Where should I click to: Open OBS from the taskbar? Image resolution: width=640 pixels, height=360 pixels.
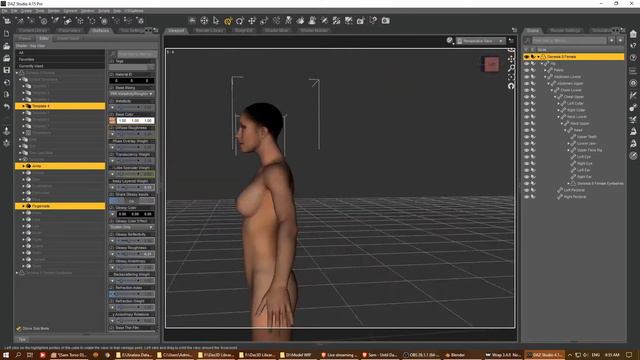[421, 355]
